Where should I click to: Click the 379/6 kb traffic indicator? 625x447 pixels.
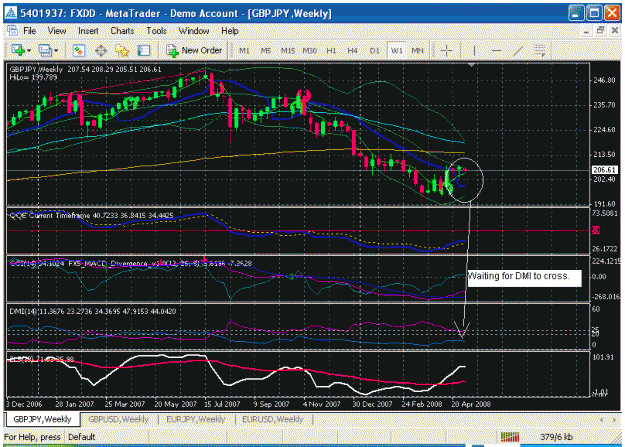(556, 437)
